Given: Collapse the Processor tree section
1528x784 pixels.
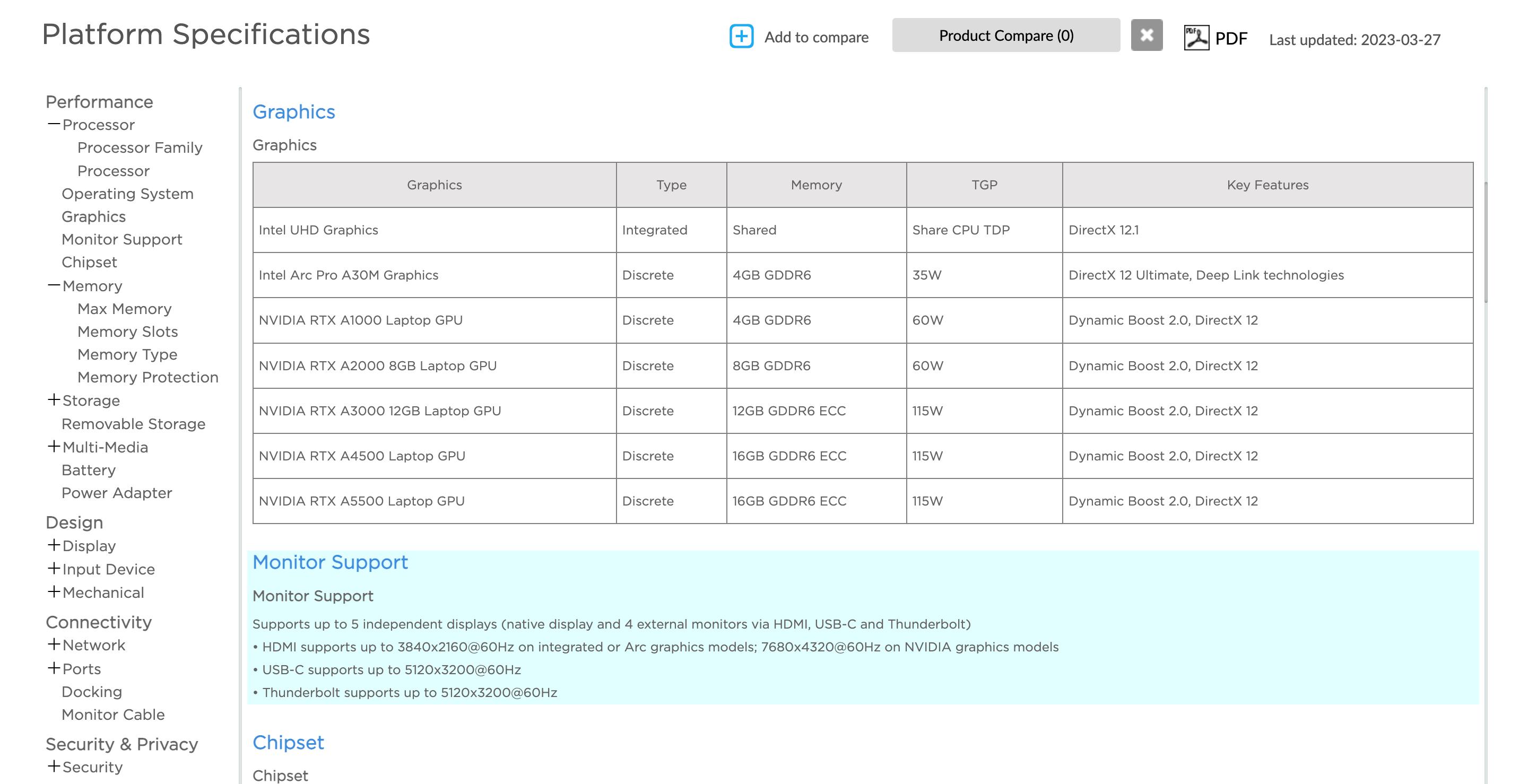Looking at the screenshot, I should point(54,125).
